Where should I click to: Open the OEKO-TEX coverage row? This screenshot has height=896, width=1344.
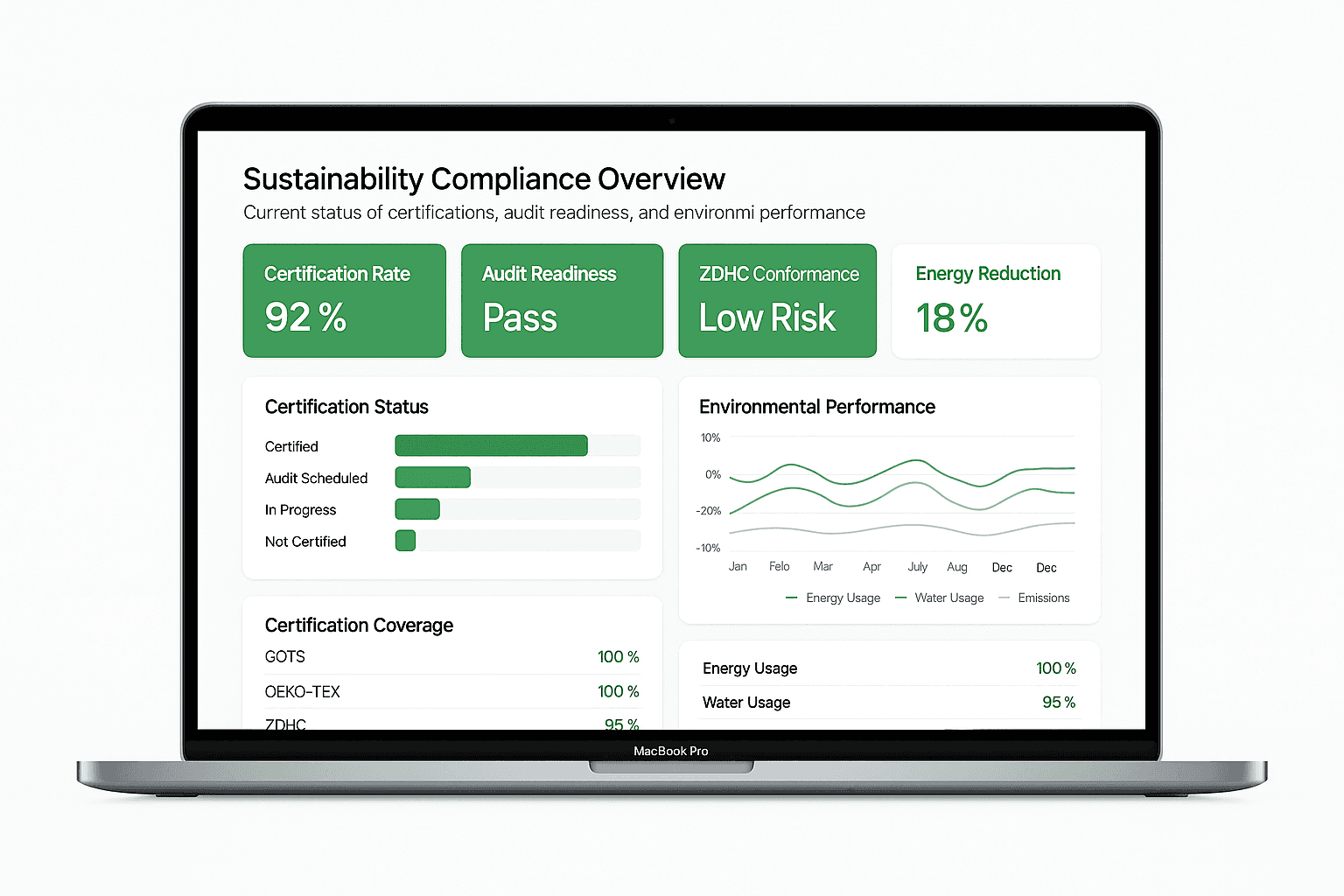(x=451, y=691)
